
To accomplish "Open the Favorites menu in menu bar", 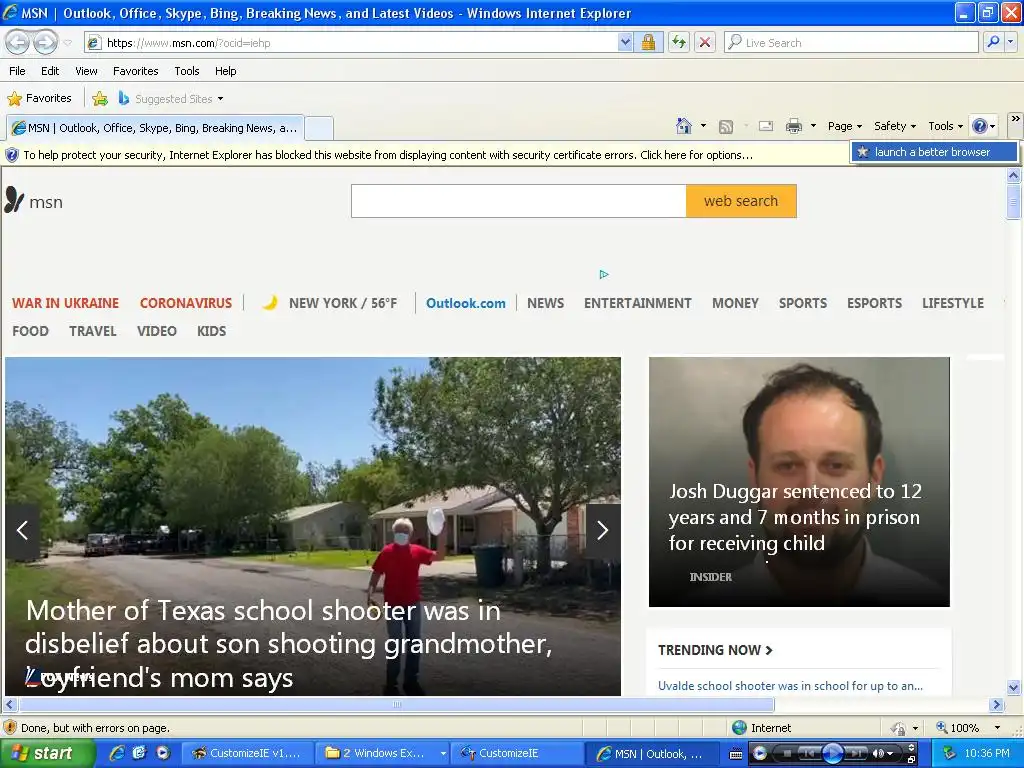I will coord(135,71).
